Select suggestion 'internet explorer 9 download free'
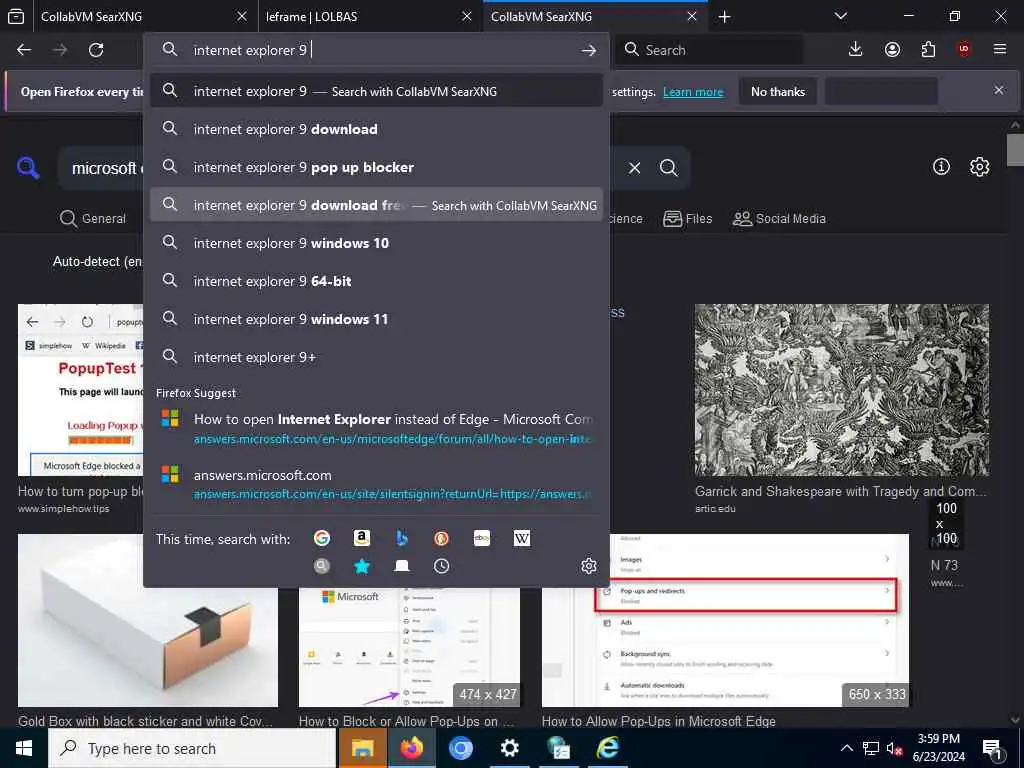The height and width of the screenshot is (768, 1024). click(x=376, y=205)
